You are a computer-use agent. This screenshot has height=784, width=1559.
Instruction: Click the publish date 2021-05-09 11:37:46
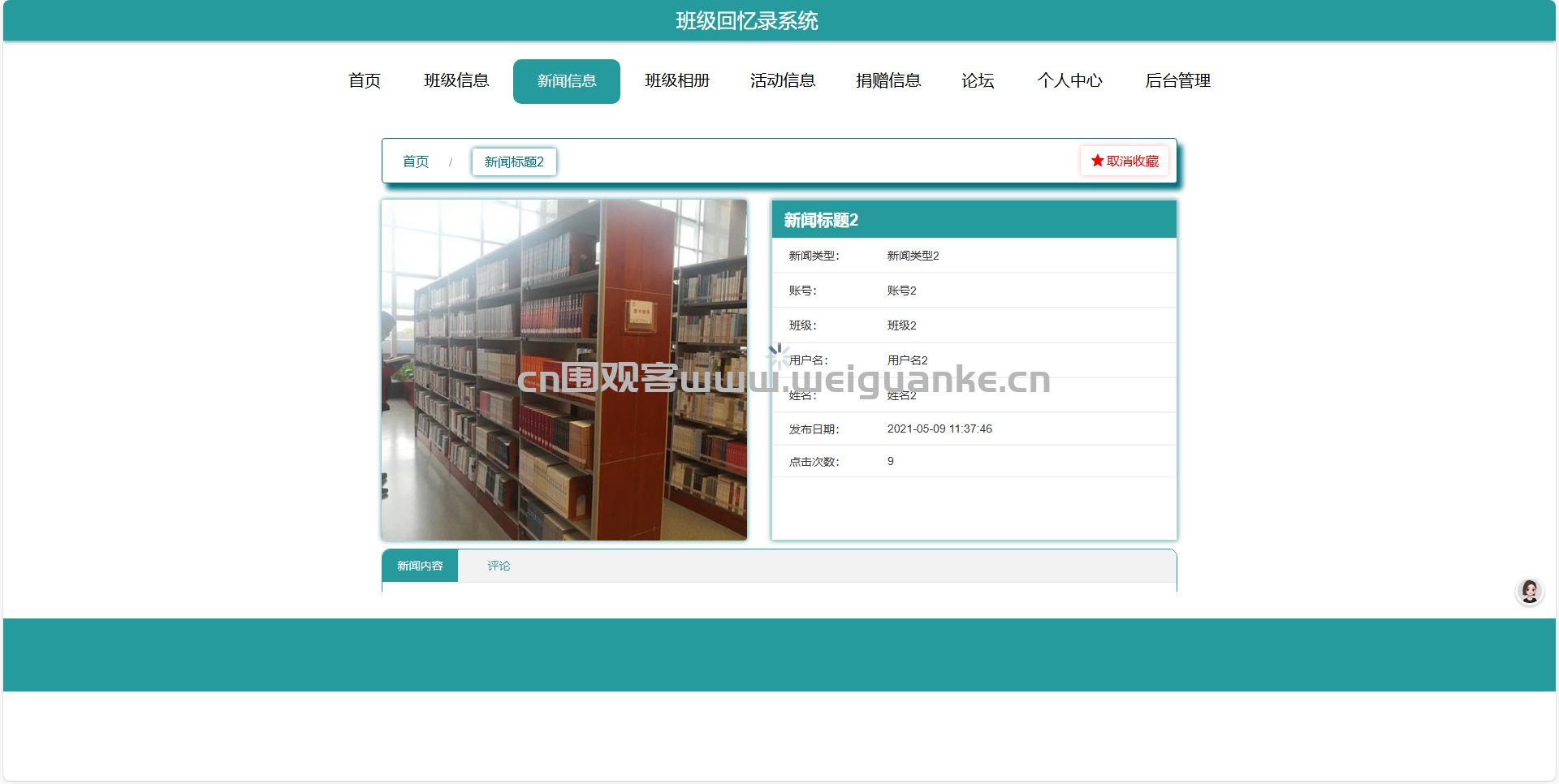pyautogui.click(x=939, y=429)
